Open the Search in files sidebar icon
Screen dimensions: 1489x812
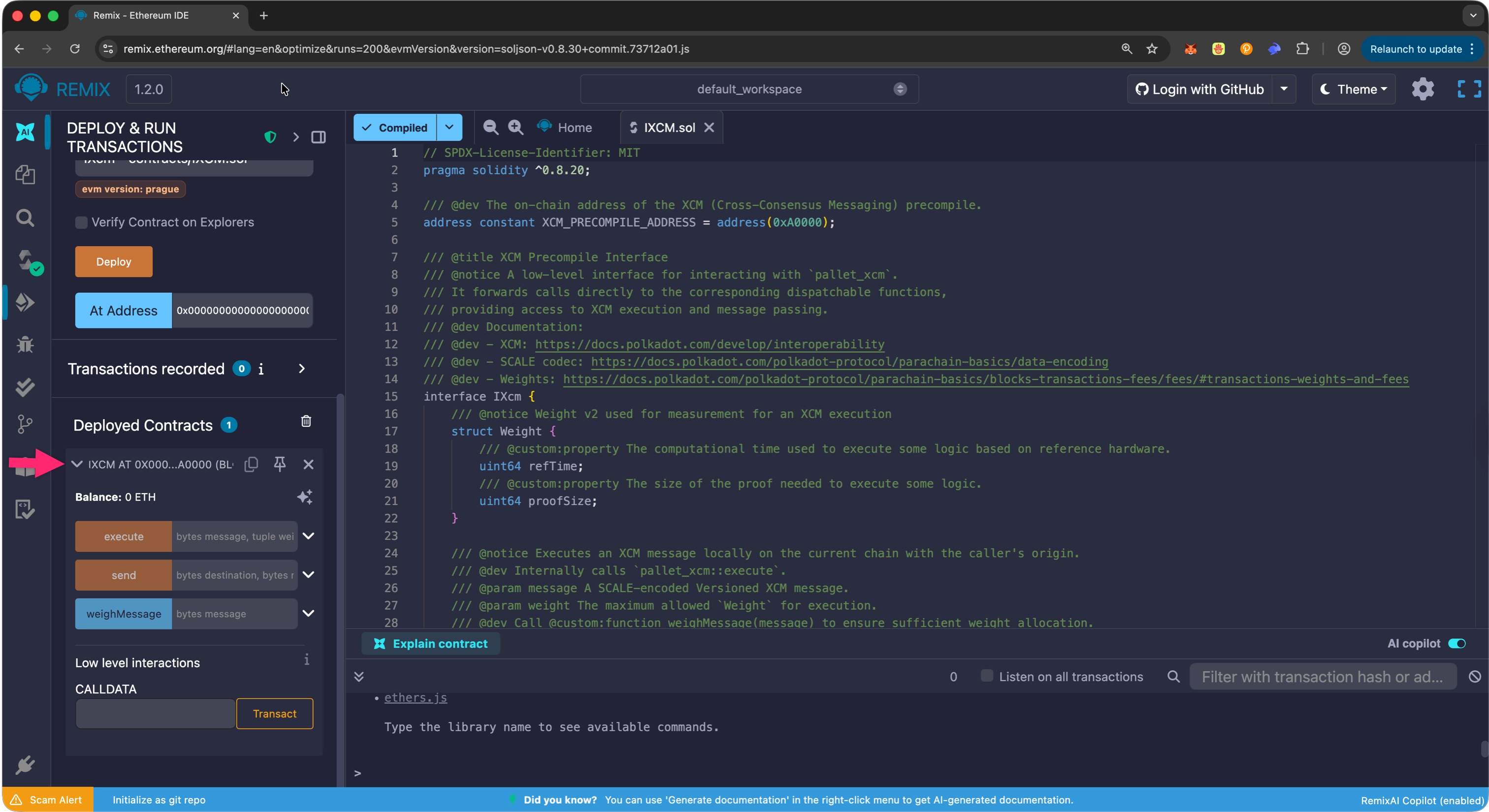tap(25, 218)
